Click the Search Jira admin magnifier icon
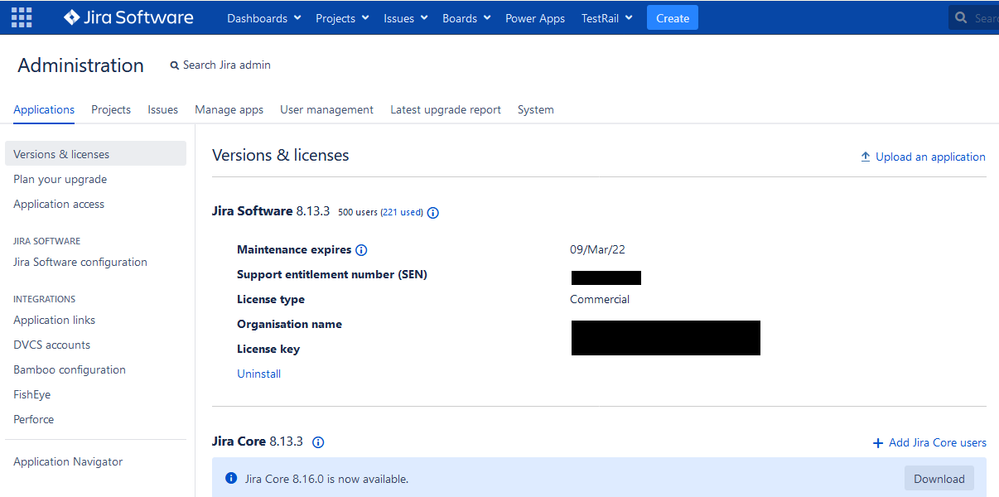Screen dimensions: 999x497 click(175, 66)
